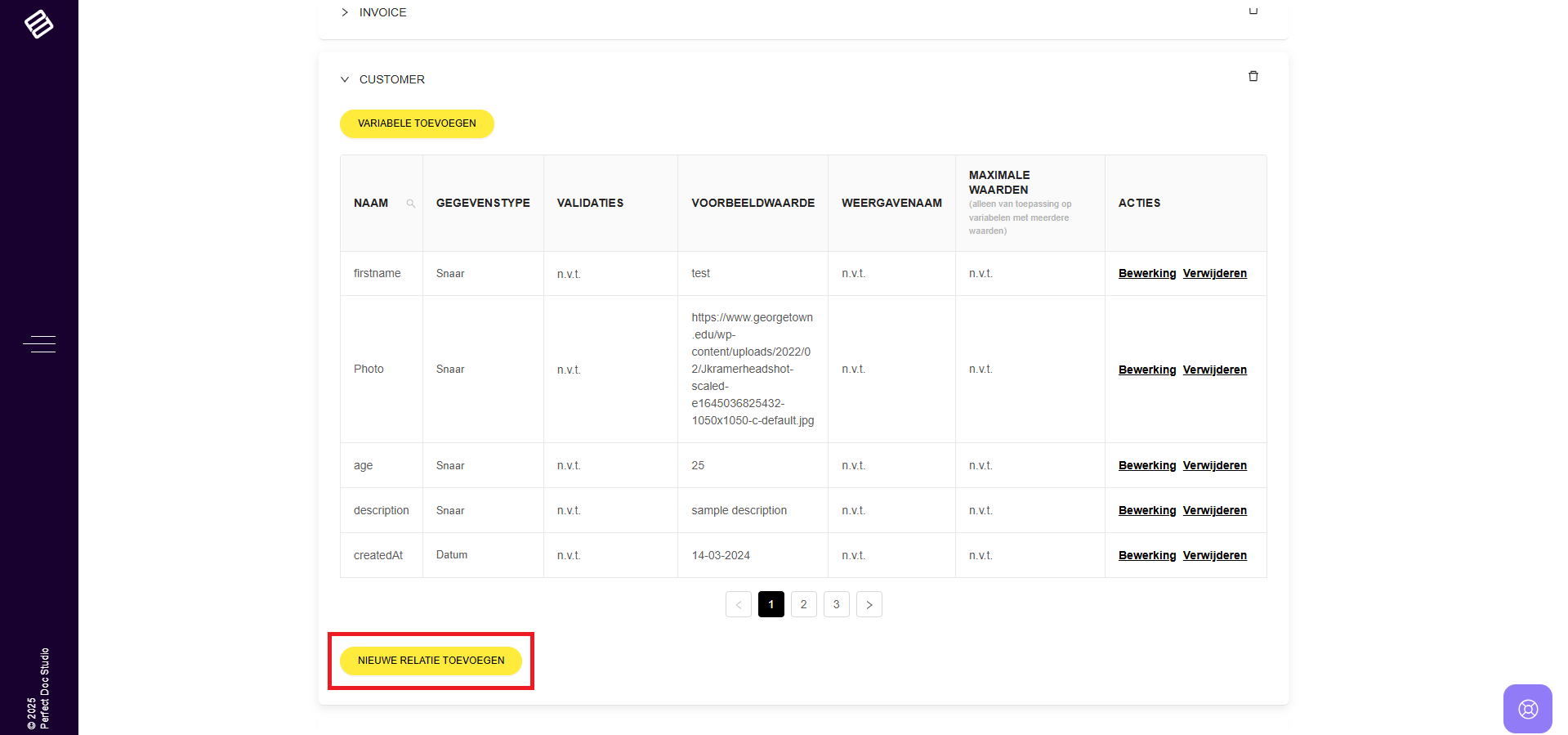This screenshot has height=735, width=1568.
Task: Open the purple help support widget
Action: (x=1527, y=708)
